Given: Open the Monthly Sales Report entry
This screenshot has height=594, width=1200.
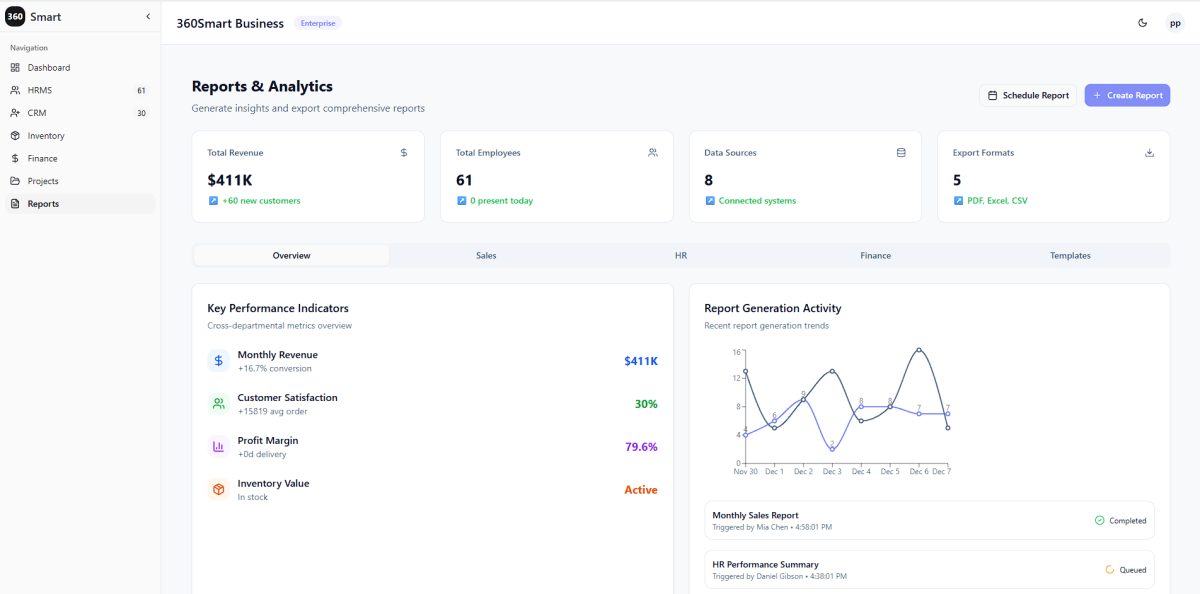Looking at the screenshot, I should pos(755,515).
